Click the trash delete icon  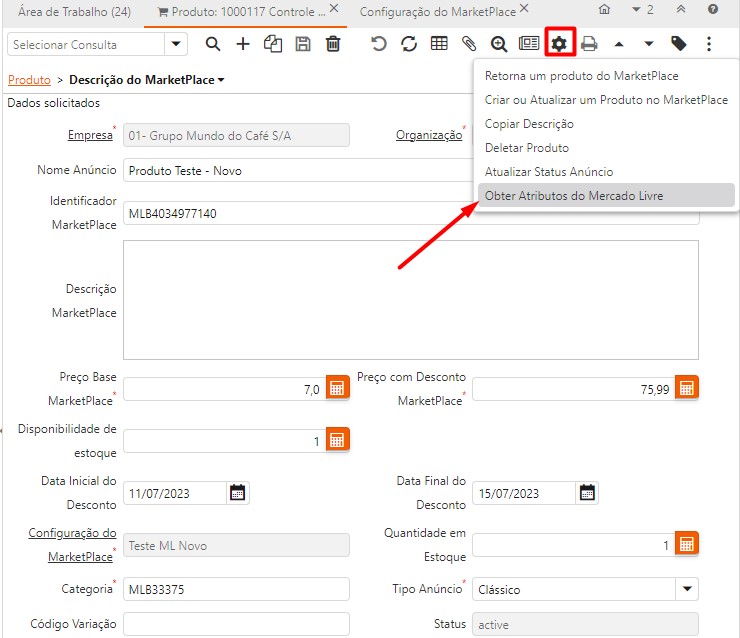[333, 44]
